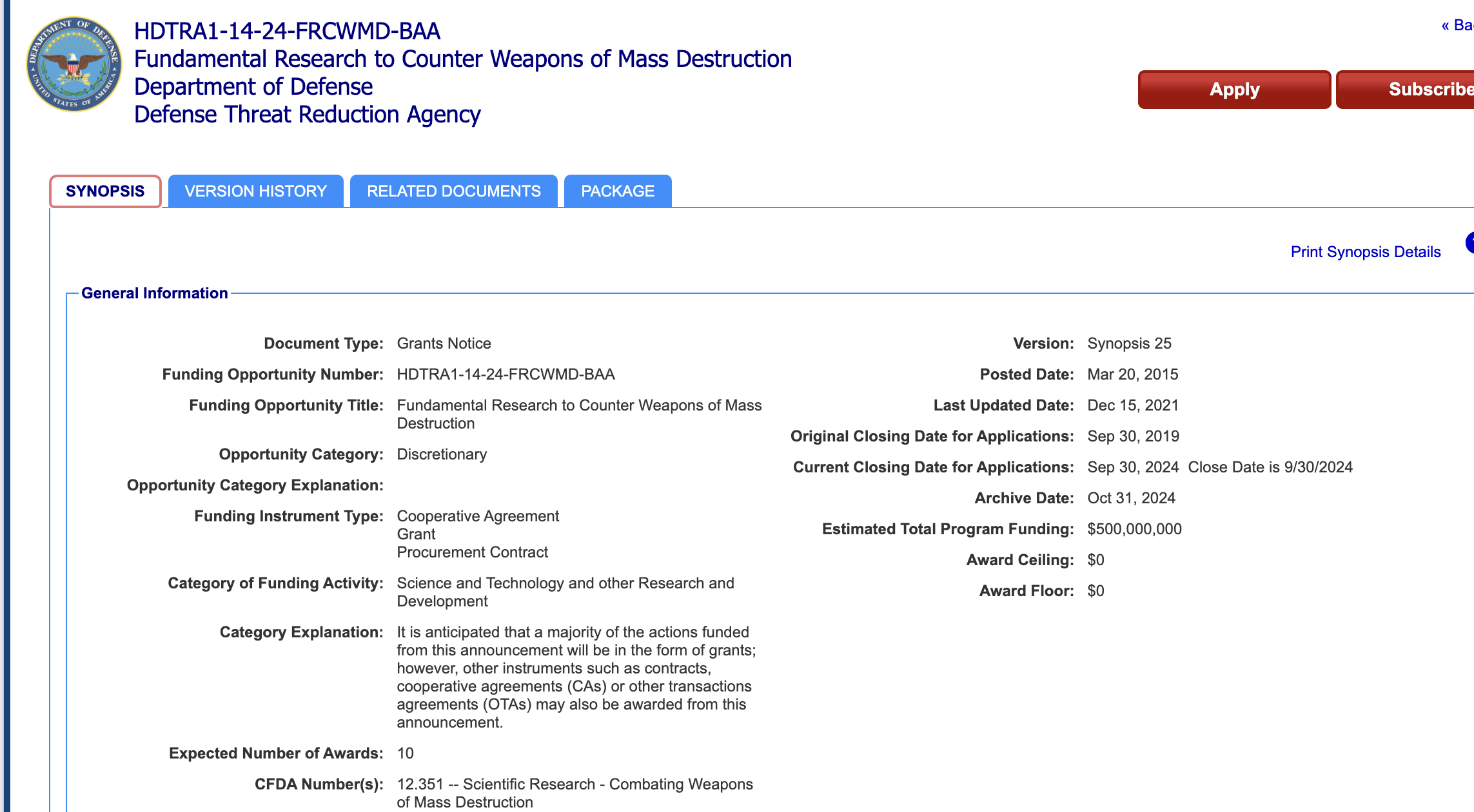Image resolution: width=1474 pixels, height=812 pixels.
Task: Click the Original Closing Date value Sep 30, 2019
Action: click(1133, 436)
